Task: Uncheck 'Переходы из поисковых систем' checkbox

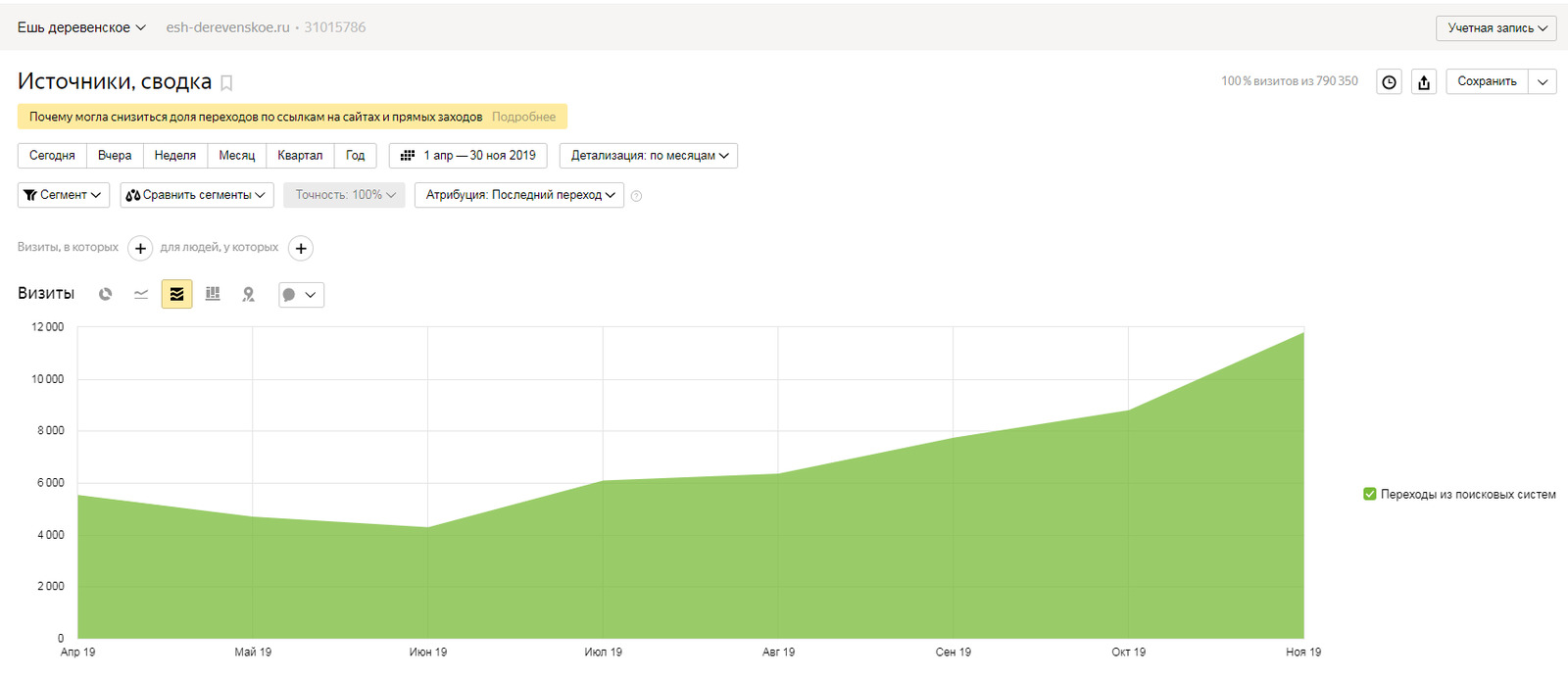Action: pos(1370,495)
